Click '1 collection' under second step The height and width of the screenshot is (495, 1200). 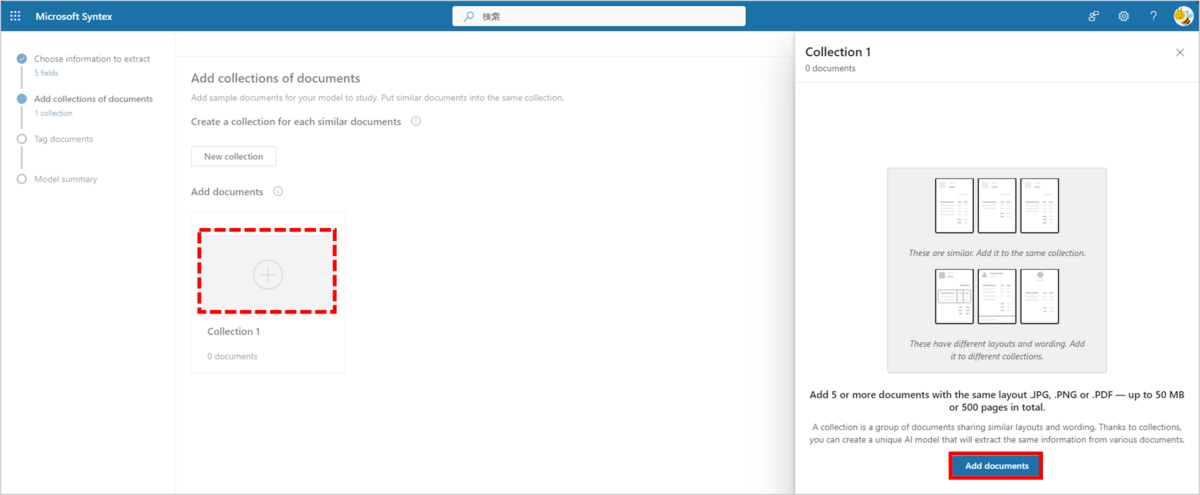(x=53, y=113)
